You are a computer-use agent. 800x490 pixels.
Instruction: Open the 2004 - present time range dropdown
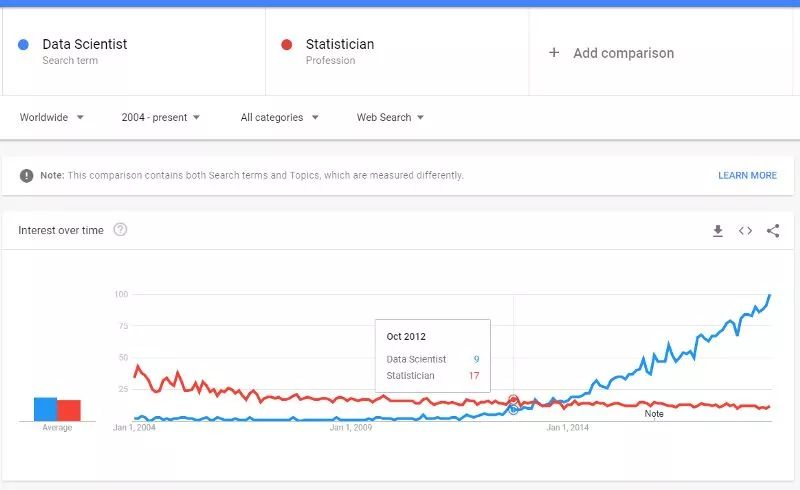161,117
